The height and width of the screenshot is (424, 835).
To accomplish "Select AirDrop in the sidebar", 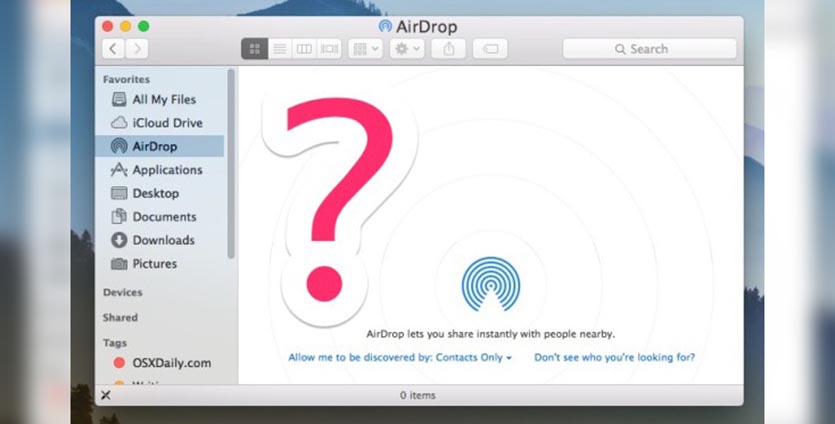I will (160, 146).
